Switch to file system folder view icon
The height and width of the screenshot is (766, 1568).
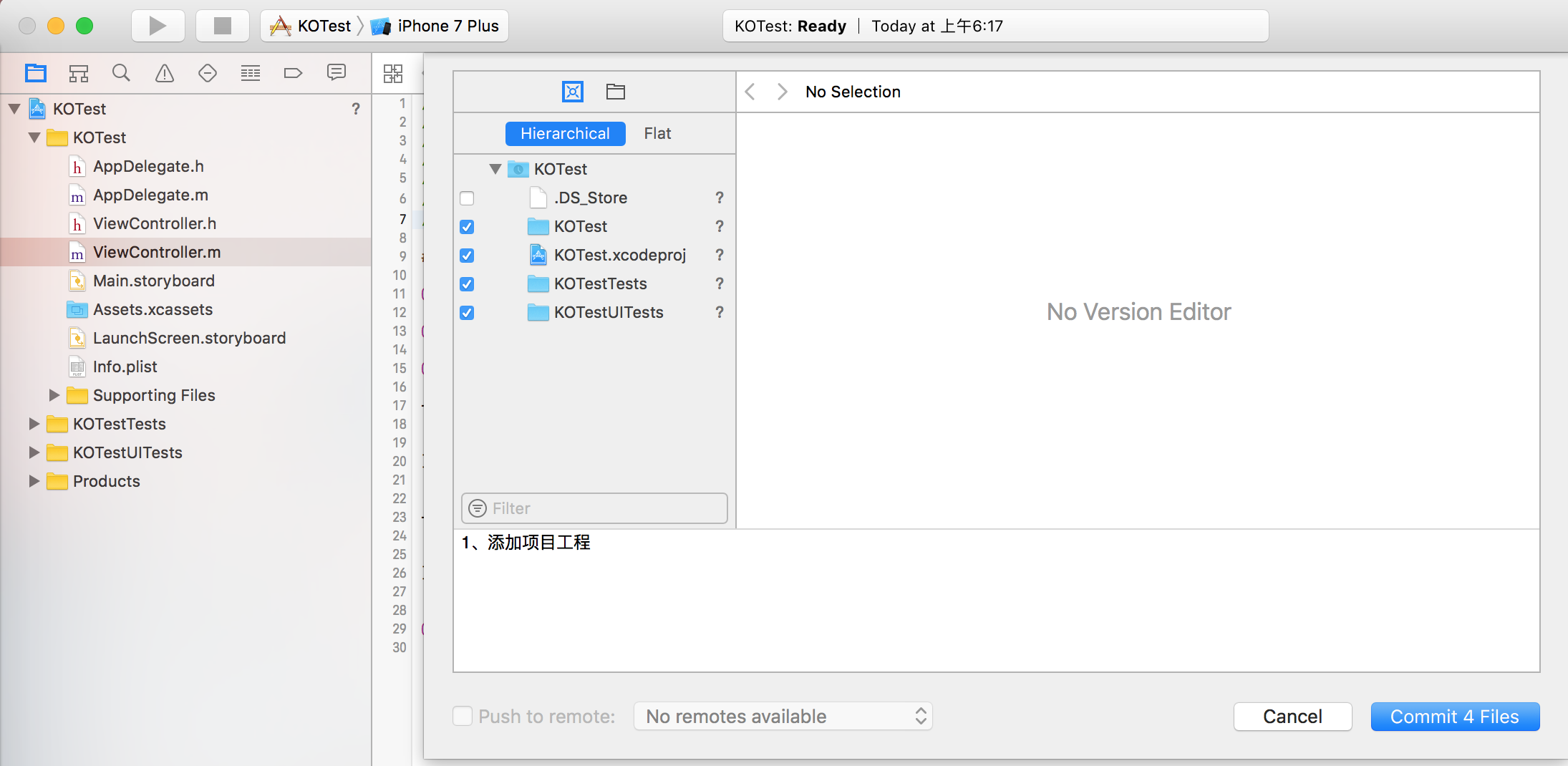pyautogui.click(x=616, y=92)
